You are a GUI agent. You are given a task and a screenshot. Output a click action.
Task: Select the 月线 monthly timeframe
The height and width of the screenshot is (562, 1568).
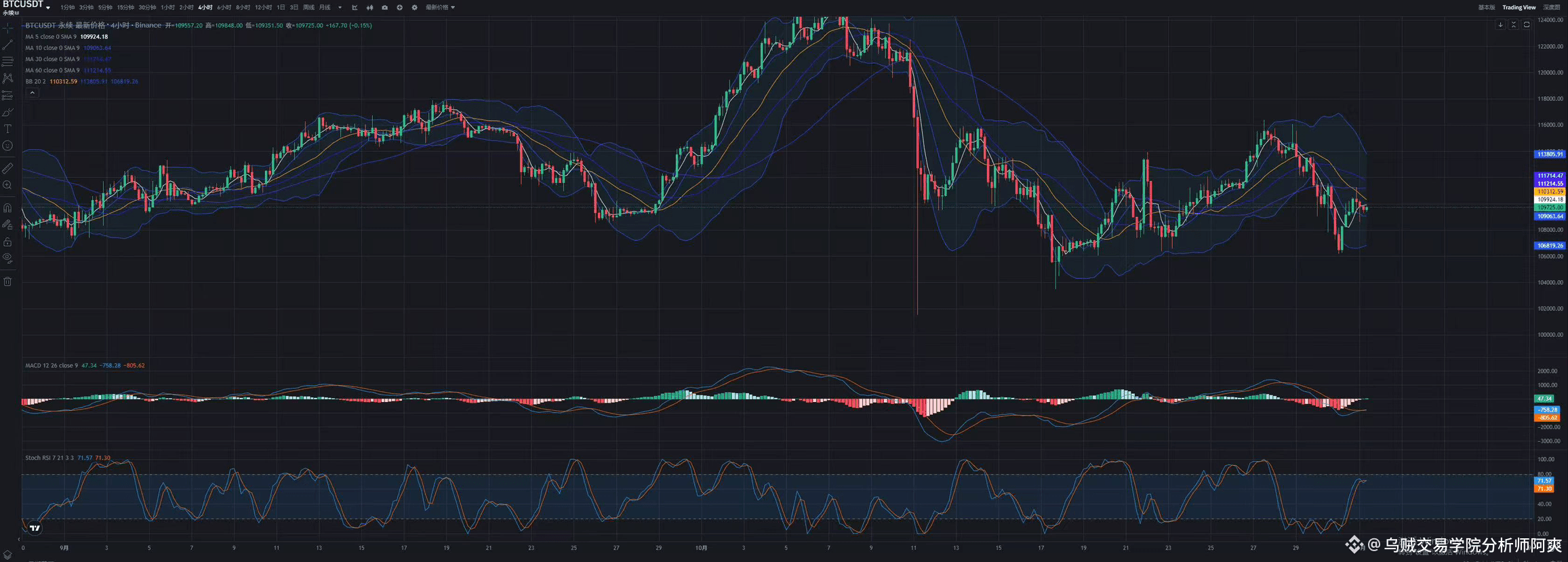click(325, 7)
